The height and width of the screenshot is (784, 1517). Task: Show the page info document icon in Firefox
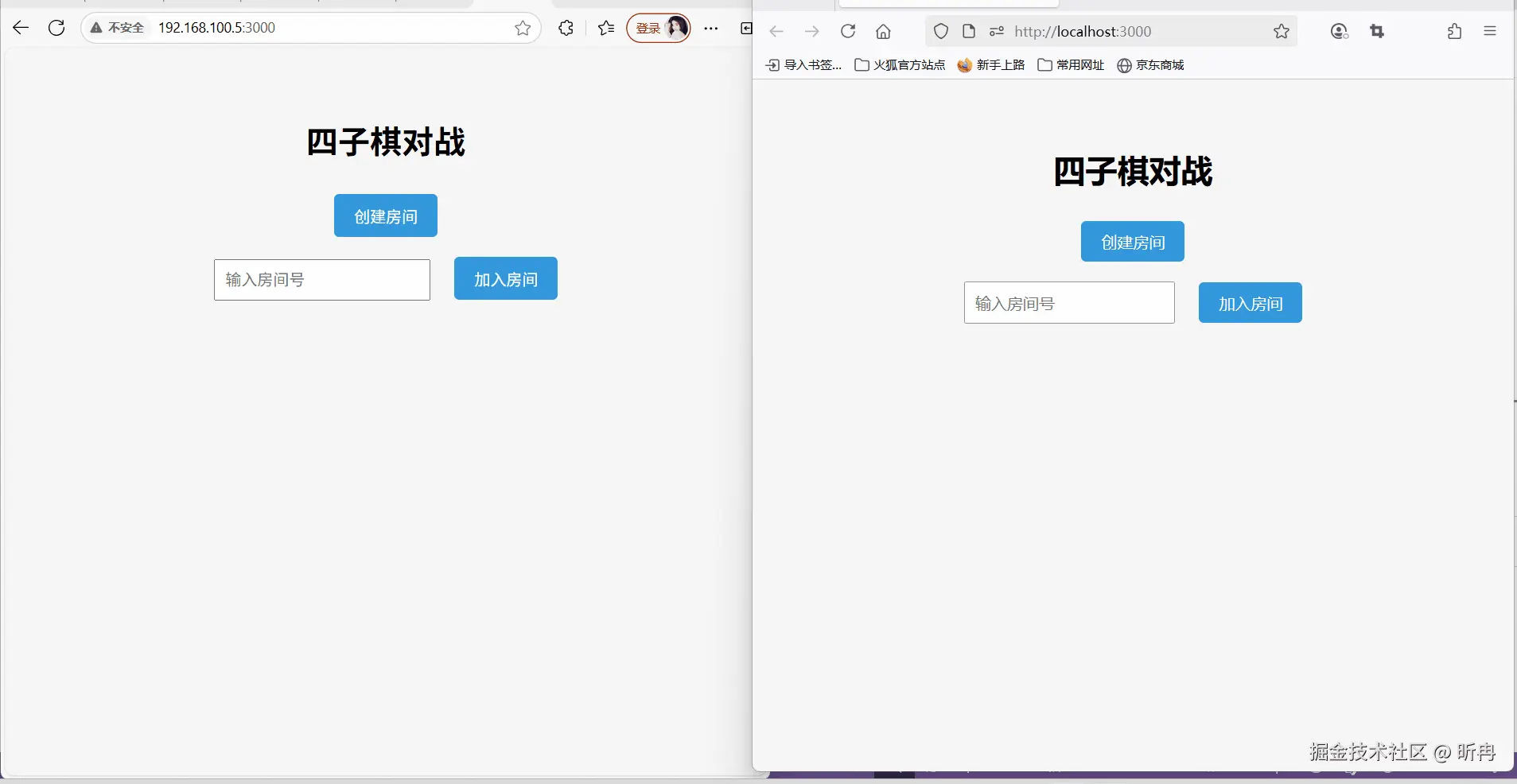969,32
